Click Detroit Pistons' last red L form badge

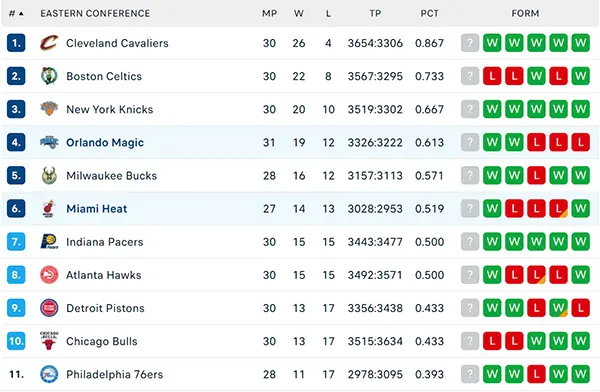(580, 308)
